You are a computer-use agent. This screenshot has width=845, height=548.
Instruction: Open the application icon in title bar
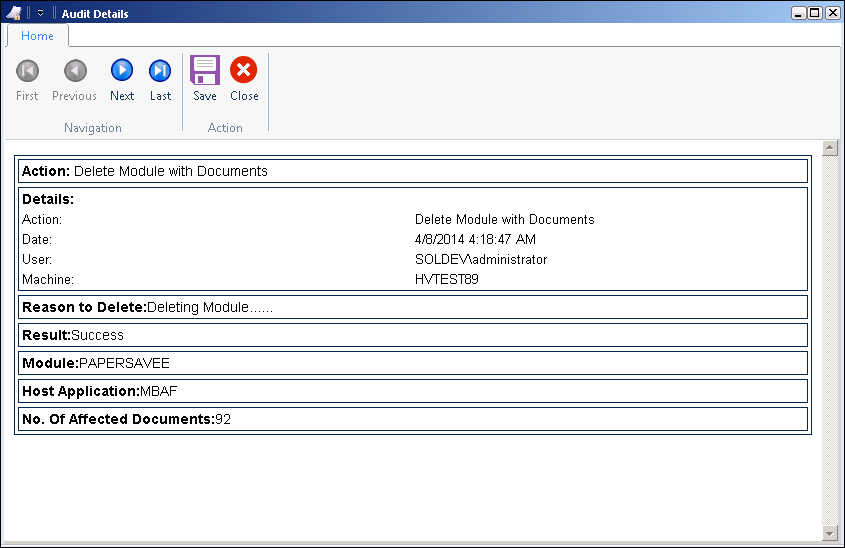coord(14,13)
